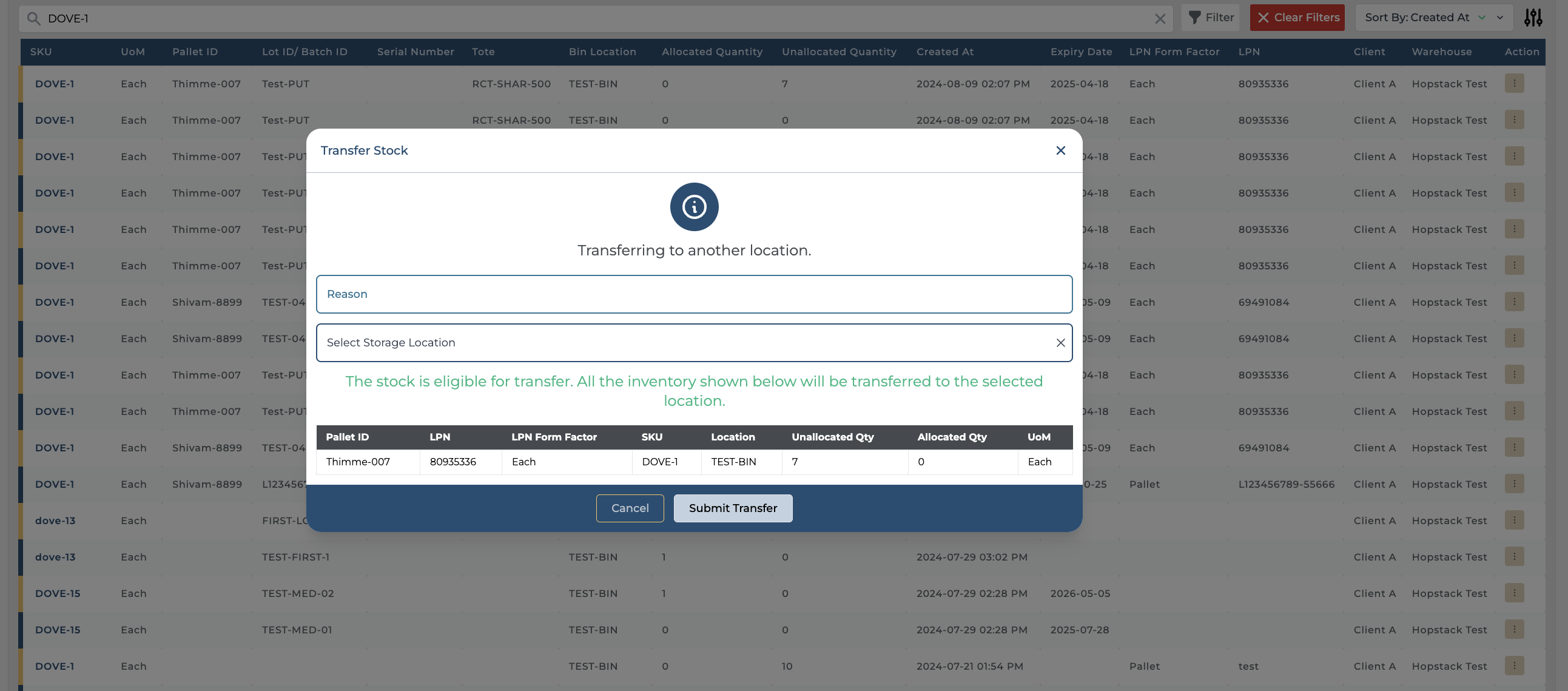The image size is (1568, 691).
Task: Clear the Select Storage Location field
Action: pos(1060,343)
